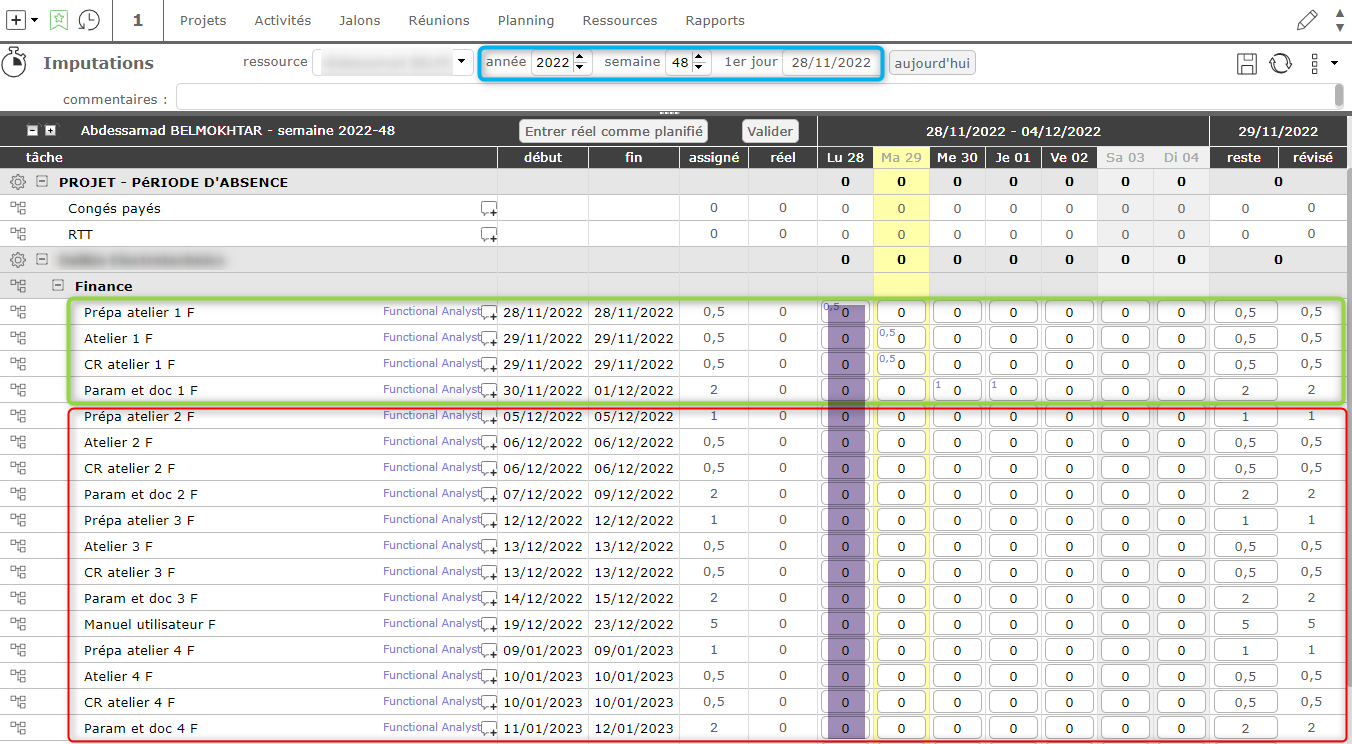Click the plus new item icon at top left

click(16, 20)
